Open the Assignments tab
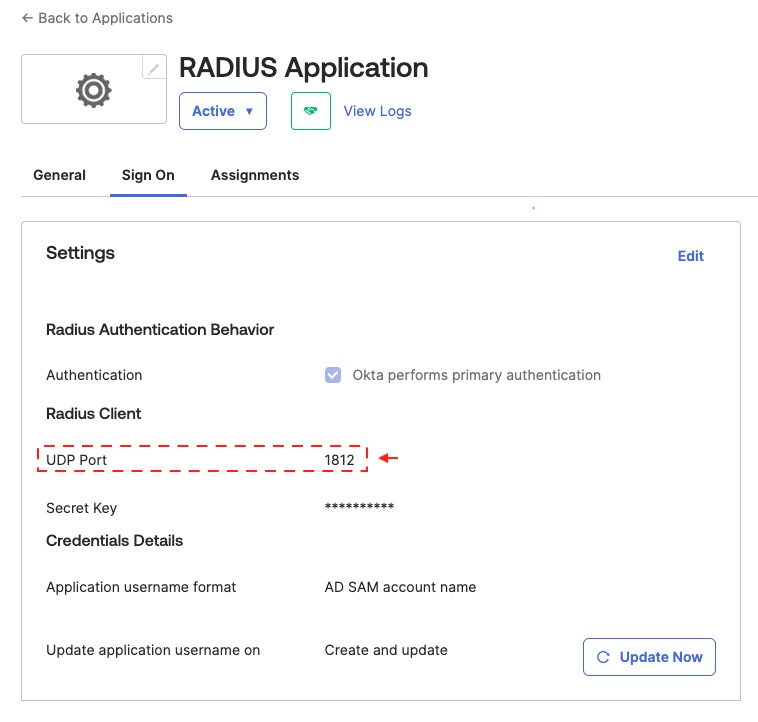 coord(255,175)
